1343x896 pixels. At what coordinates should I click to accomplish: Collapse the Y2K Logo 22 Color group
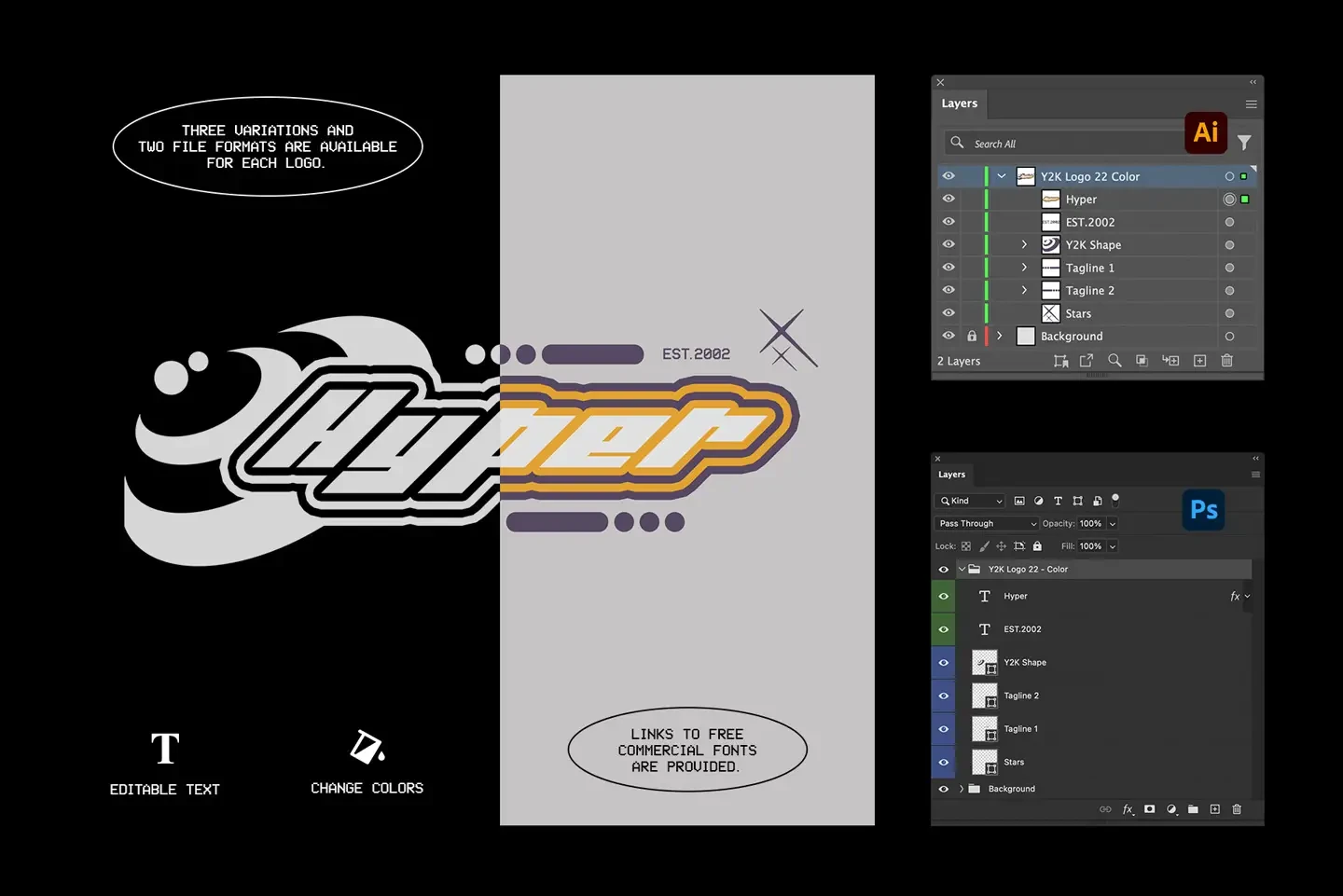click(x=1001, y=175)
